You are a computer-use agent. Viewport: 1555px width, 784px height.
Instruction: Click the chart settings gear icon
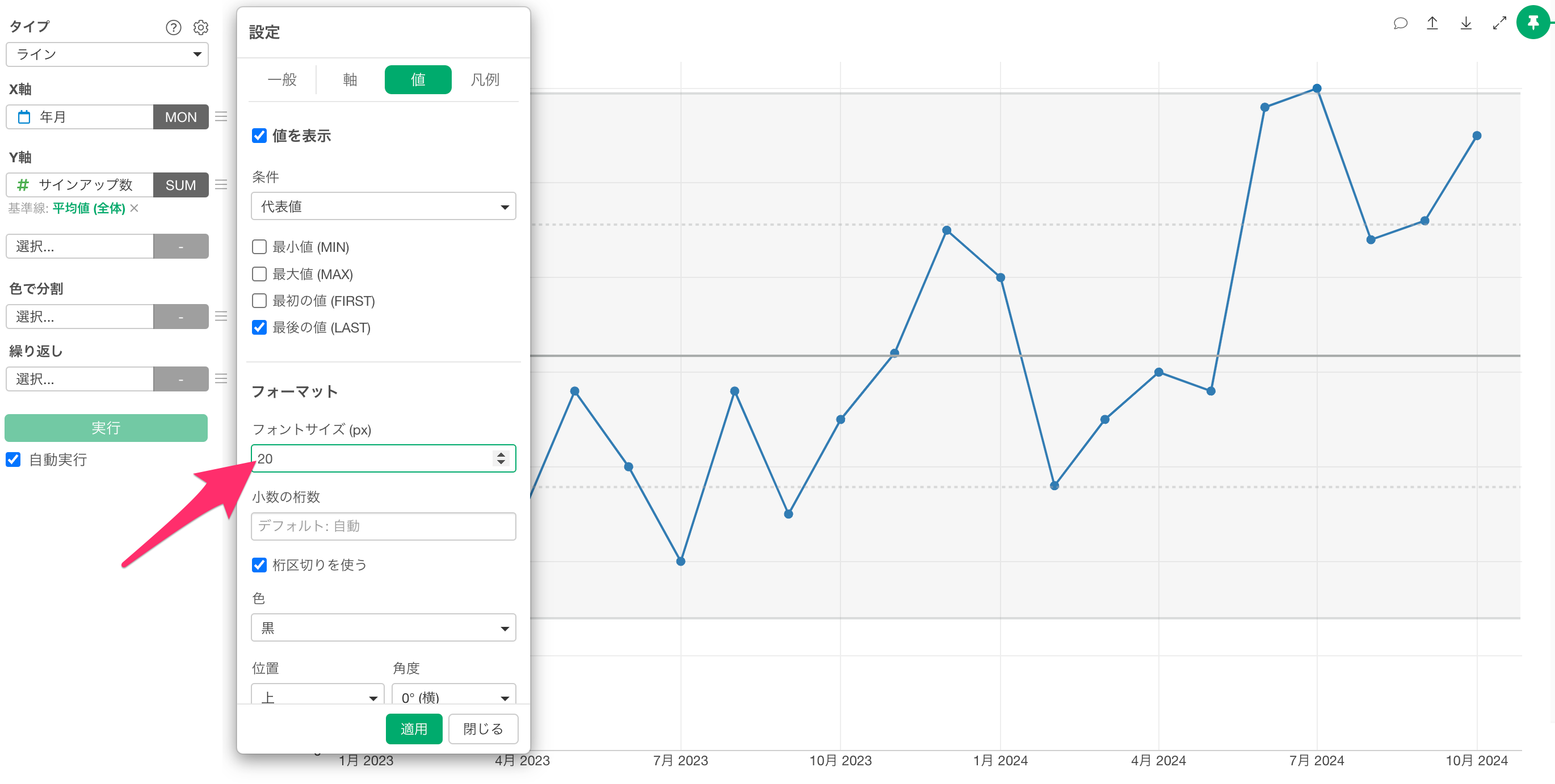200,27
